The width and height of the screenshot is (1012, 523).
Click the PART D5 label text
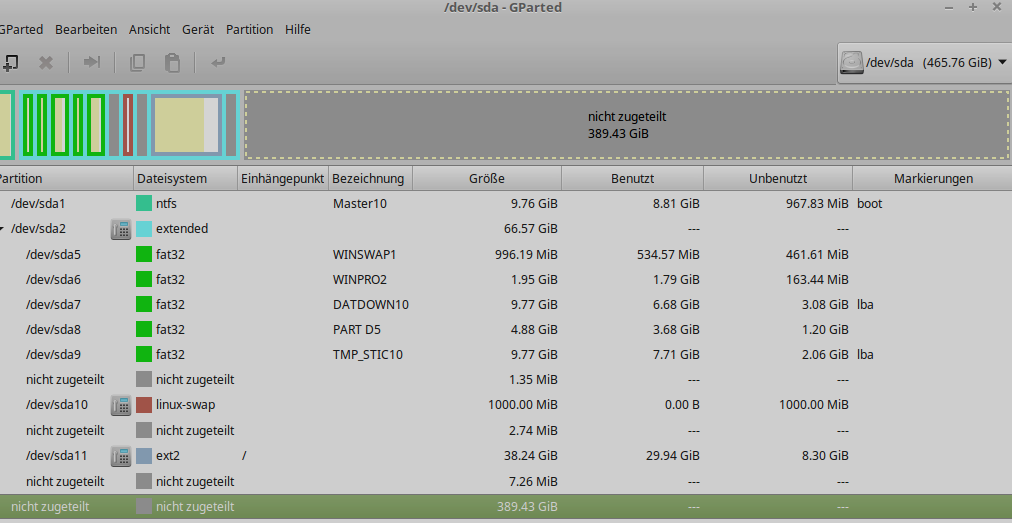pos(357,329)
